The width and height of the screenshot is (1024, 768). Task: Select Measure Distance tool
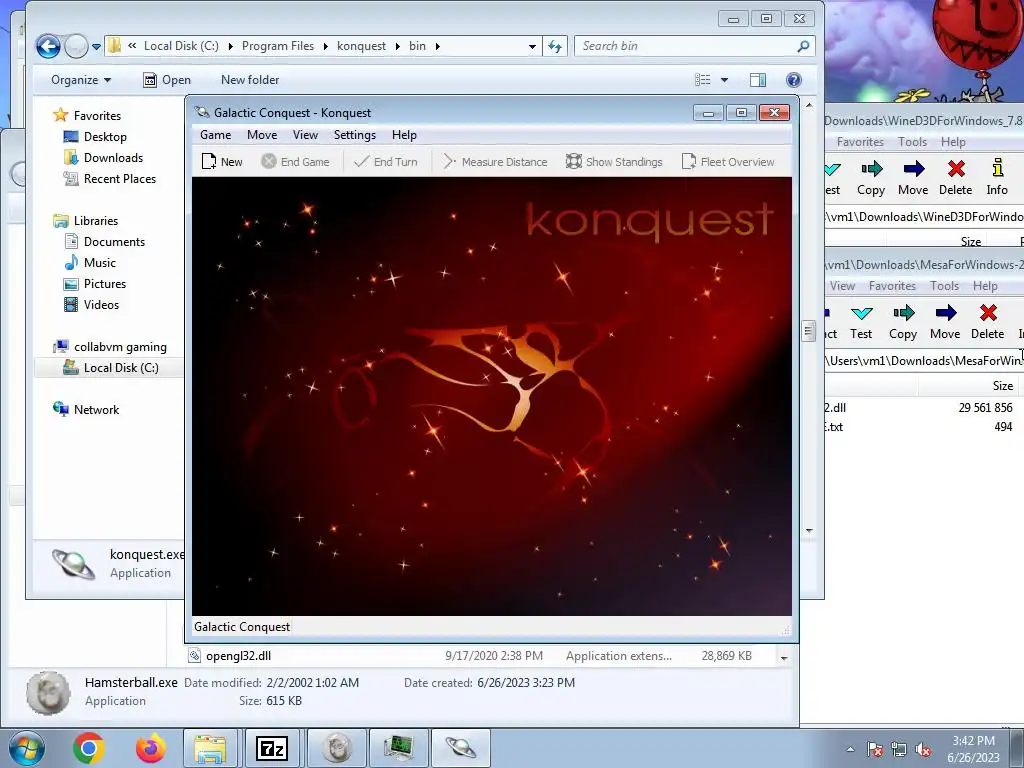[495, 161]
